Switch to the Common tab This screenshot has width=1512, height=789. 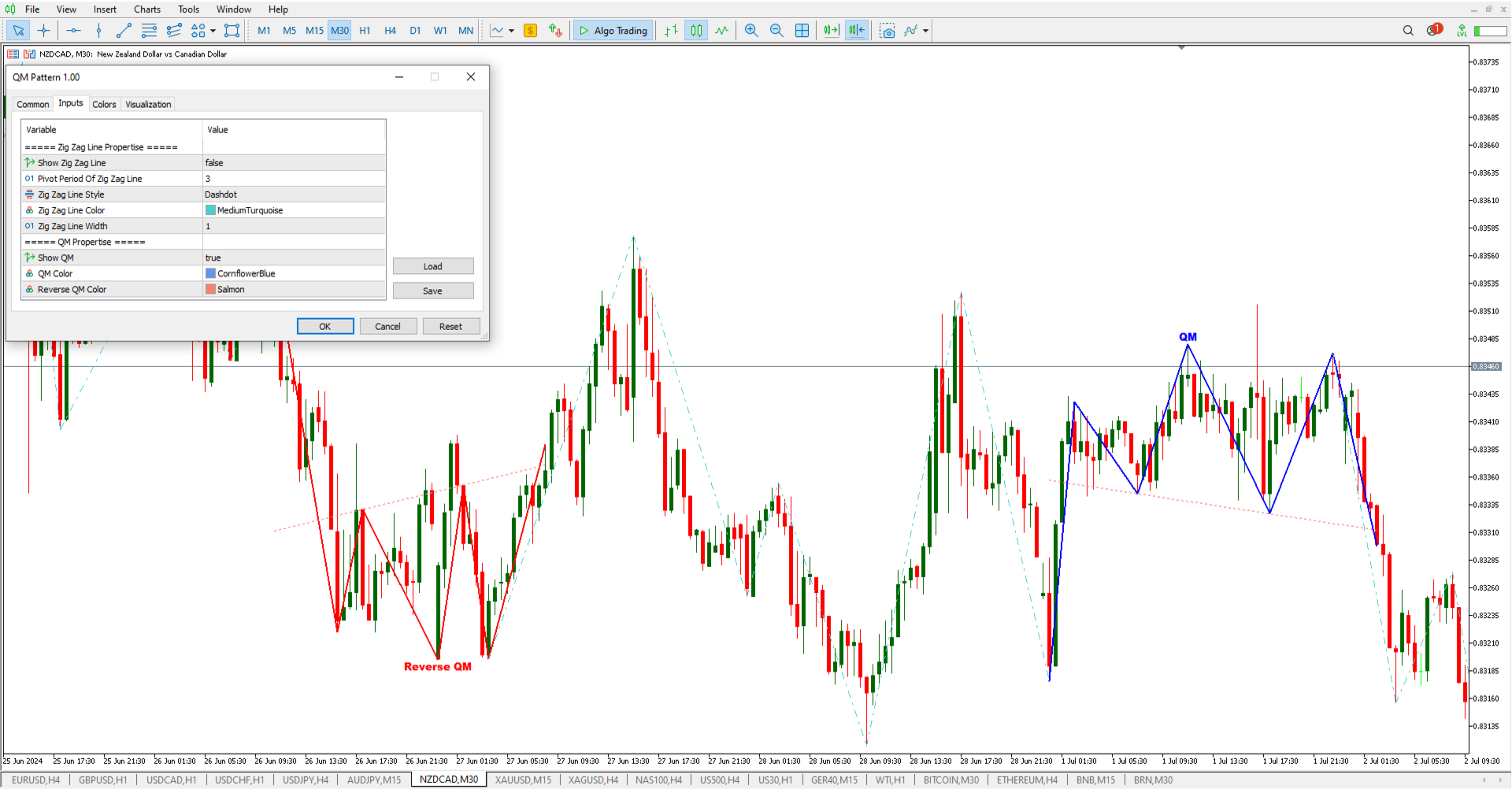(x=33, y=104)
